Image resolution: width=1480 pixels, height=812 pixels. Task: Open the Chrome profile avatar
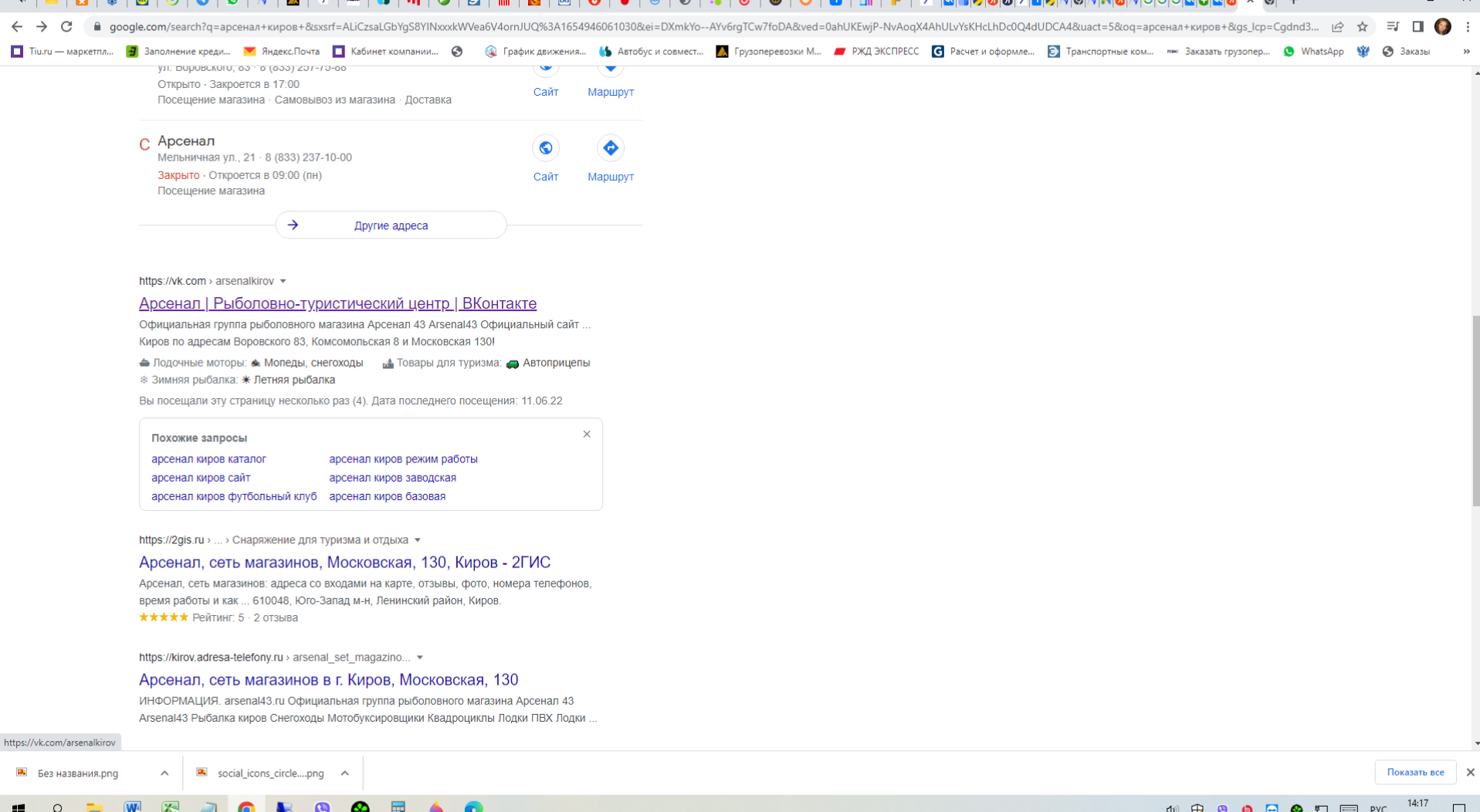coord(1442,26)
